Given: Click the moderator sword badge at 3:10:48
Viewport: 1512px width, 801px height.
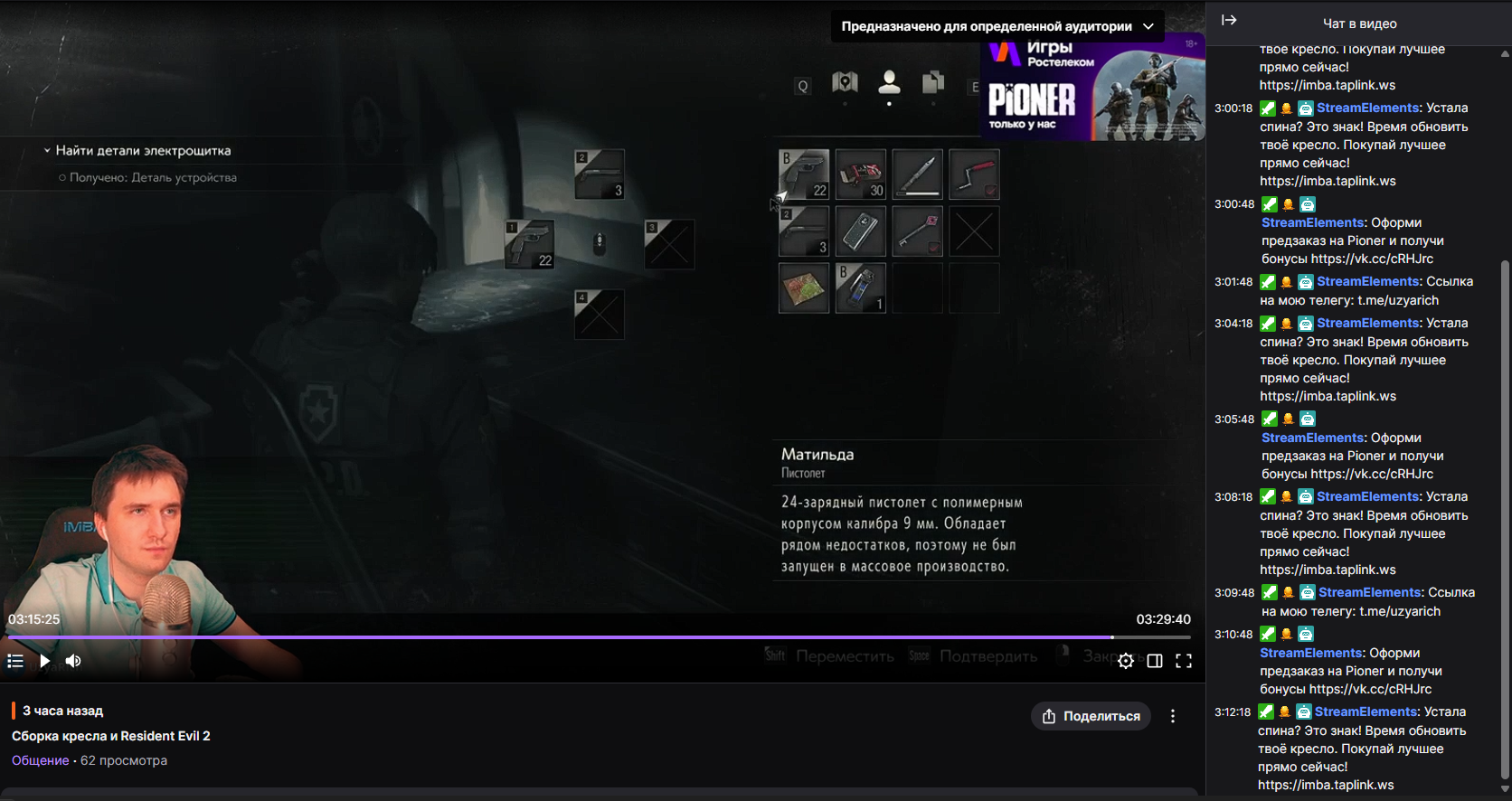Looking at the screenshot, I should pos(1268,635).
